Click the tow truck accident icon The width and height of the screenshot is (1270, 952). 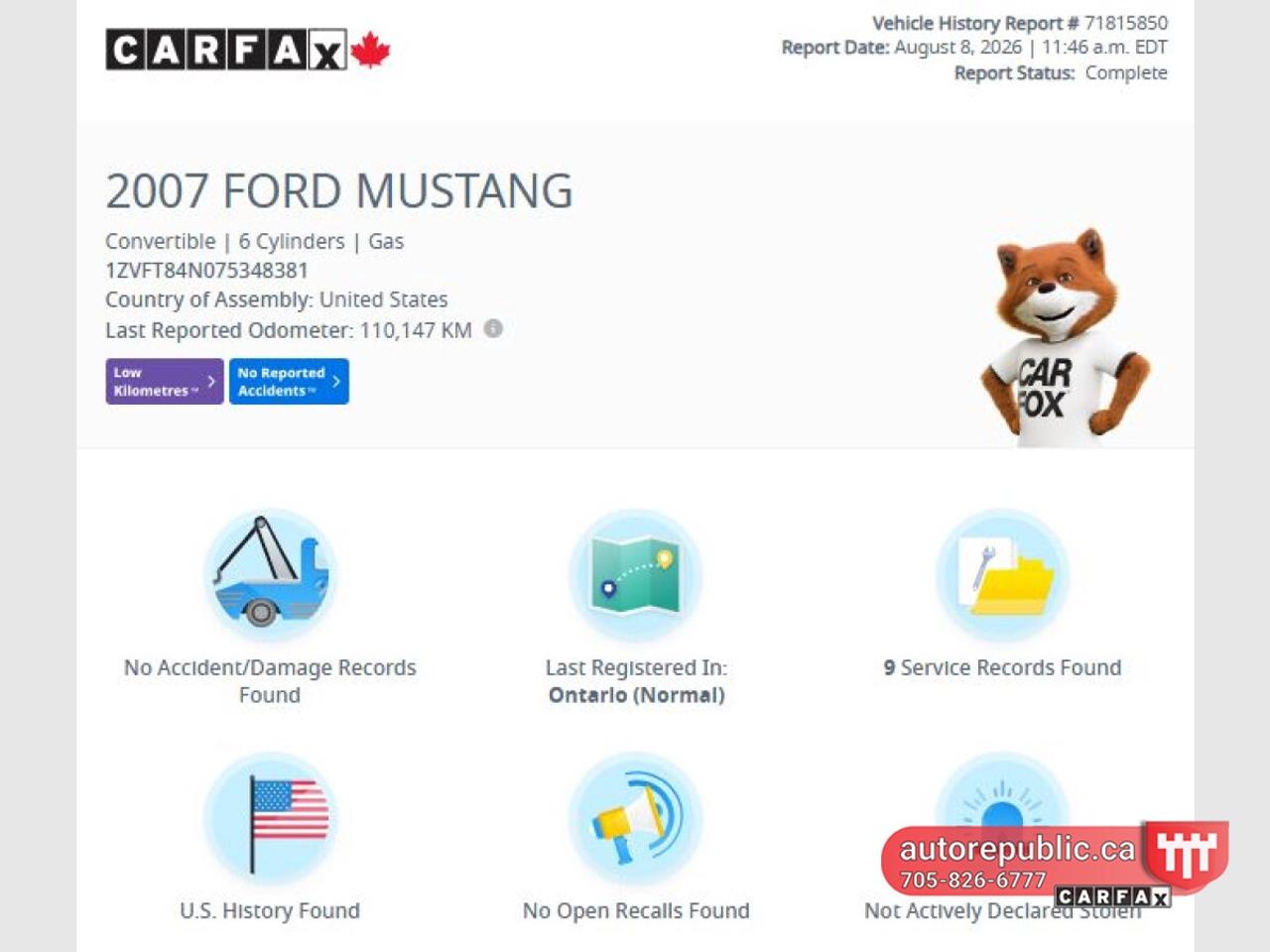pyautogui.click(x=270, y=575)
